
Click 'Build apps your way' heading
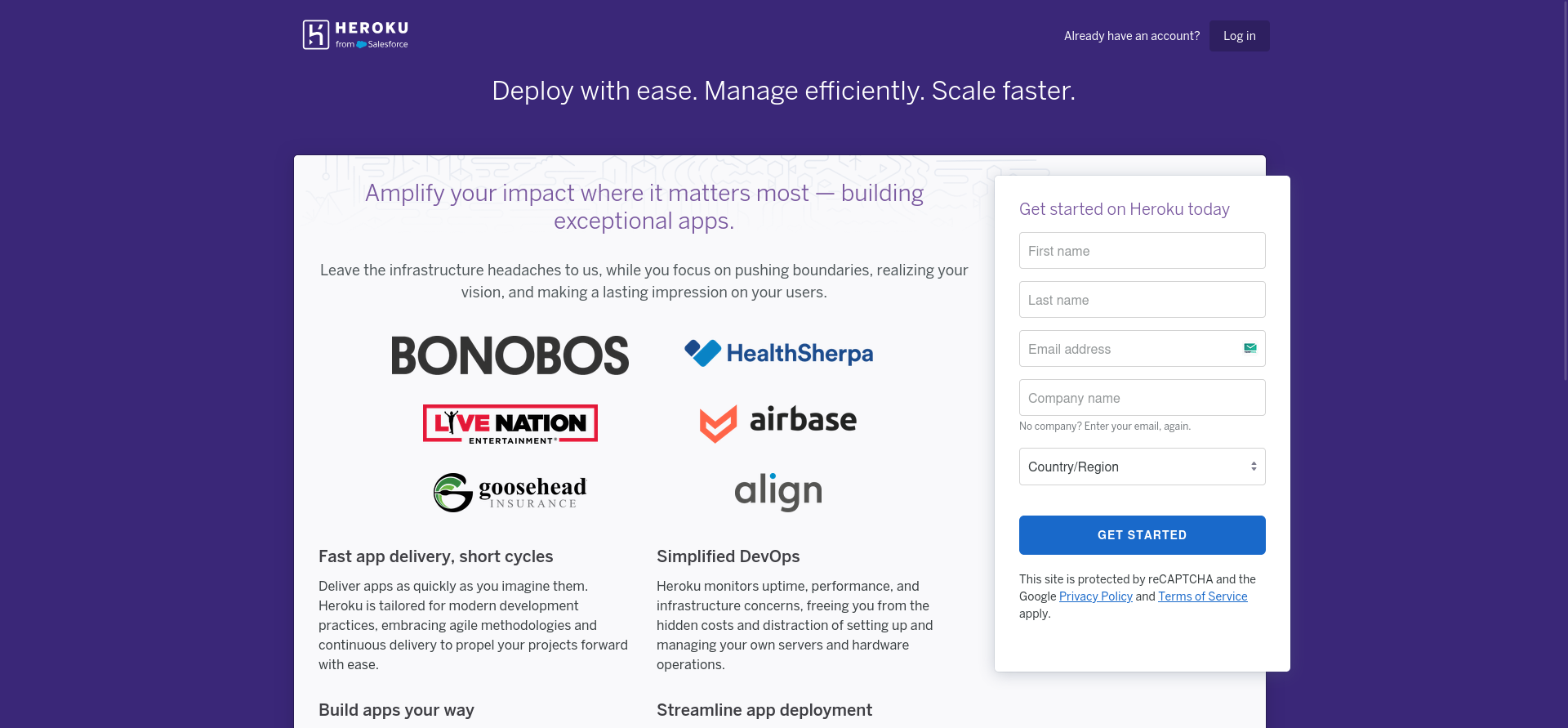(396, 710)
